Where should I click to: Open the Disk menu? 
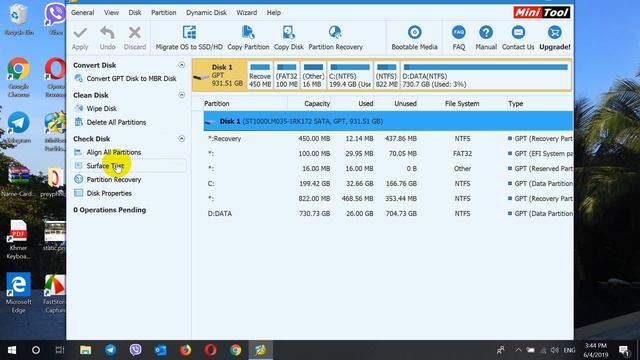[x=135, y=13]
